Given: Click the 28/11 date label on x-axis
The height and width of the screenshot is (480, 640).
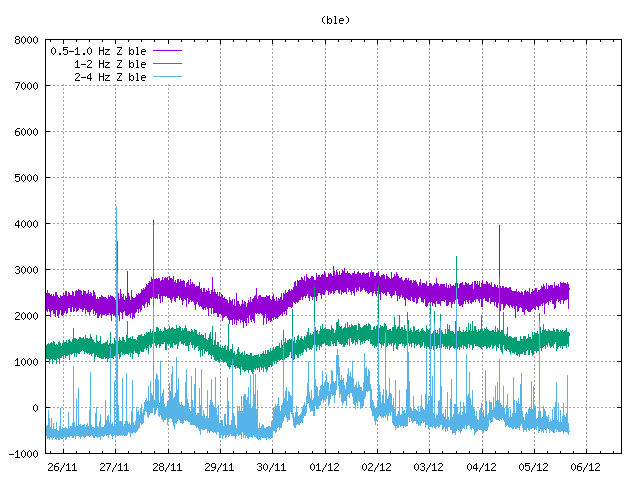Looking at the screenshot, I should click(x=167, y=467).
